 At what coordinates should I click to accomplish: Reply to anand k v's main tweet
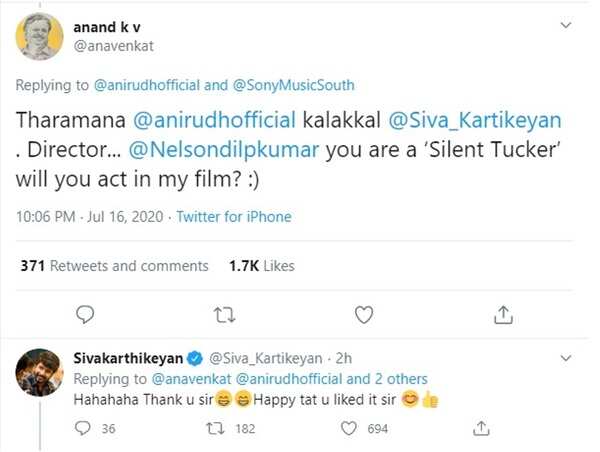coord(86,314)
